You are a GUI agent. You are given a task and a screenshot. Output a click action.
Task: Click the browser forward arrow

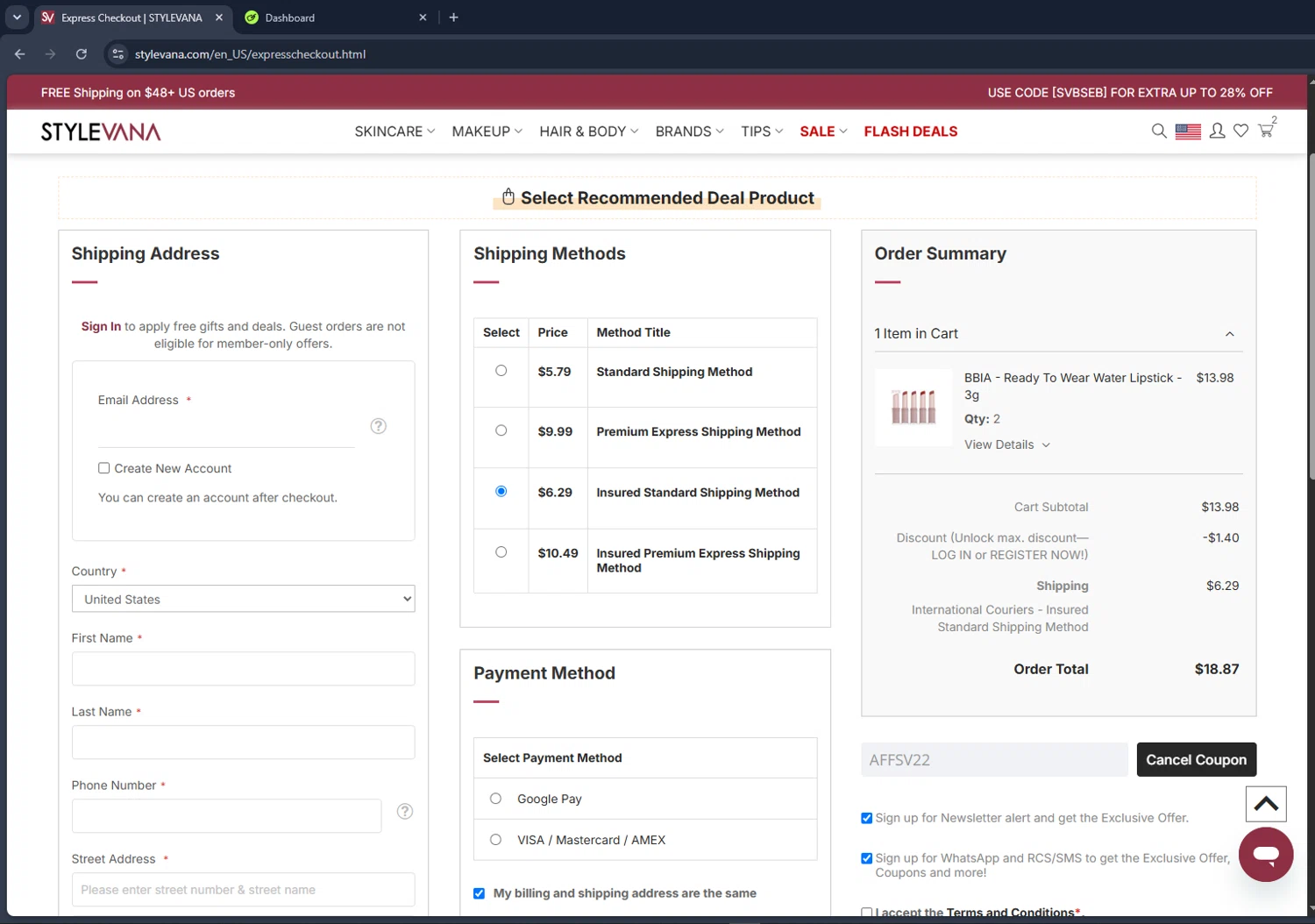point(51,54)
